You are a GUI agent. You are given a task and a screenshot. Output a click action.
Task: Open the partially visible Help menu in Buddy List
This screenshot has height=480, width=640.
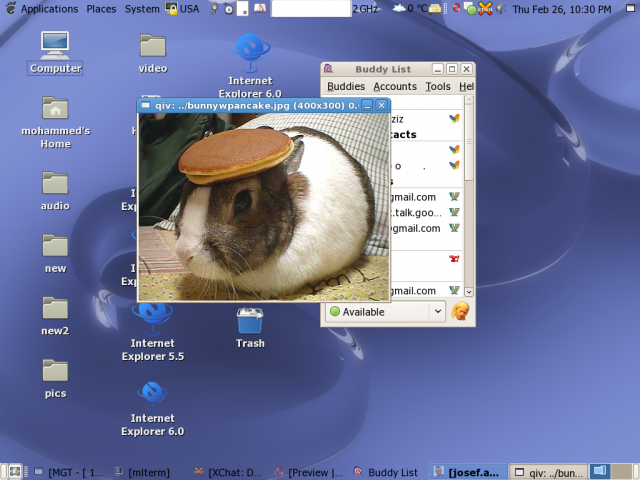(466, 87)
